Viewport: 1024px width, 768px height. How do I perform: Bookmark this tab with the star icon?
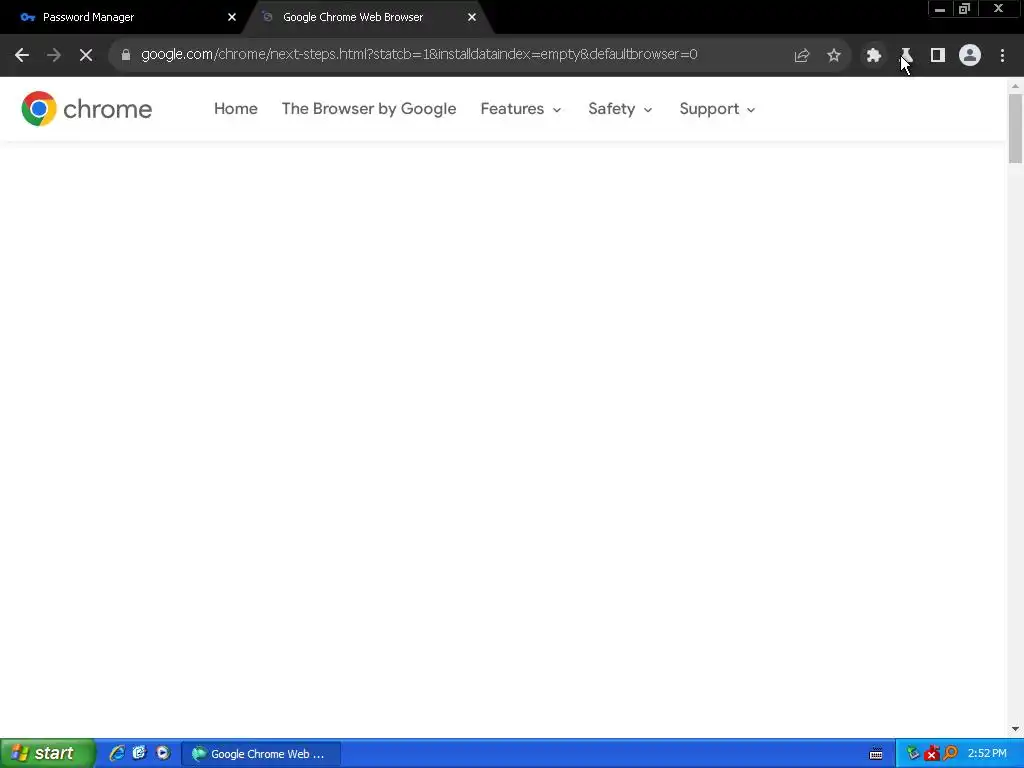(834, 55)
